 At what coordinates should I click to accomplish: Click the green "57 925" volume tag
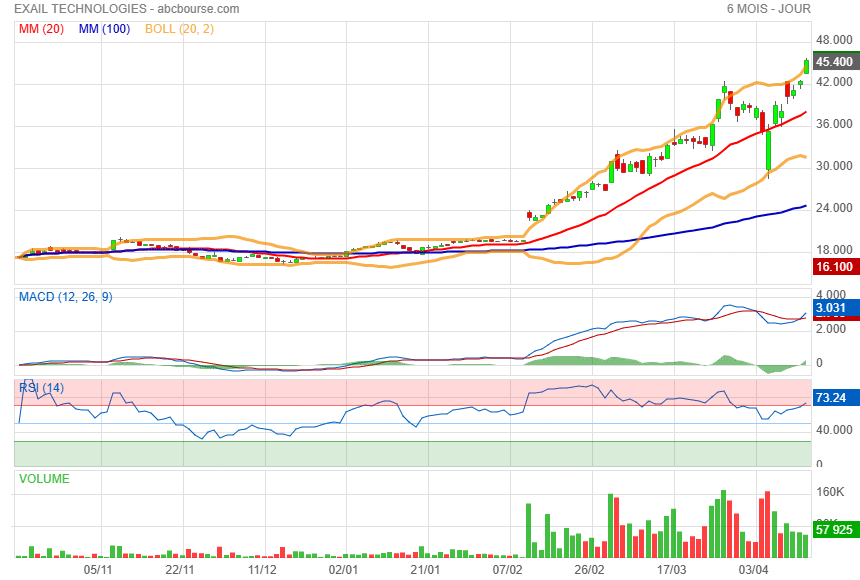click(x=836, y=530)
